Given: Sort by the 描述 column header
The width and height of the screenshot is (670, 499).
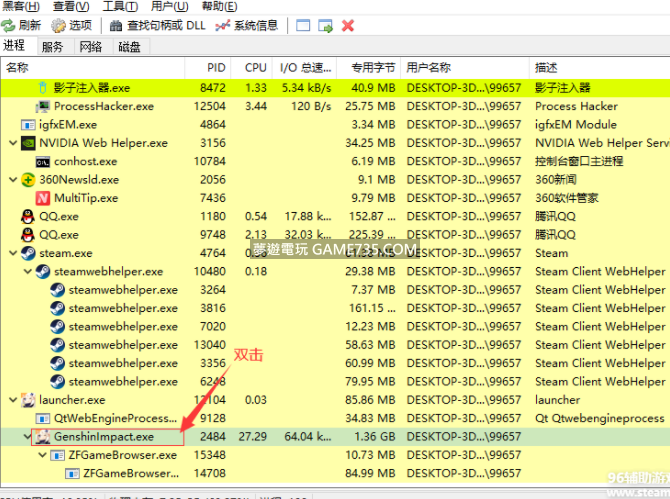Looking at the screenshot, I should (599, 68).
